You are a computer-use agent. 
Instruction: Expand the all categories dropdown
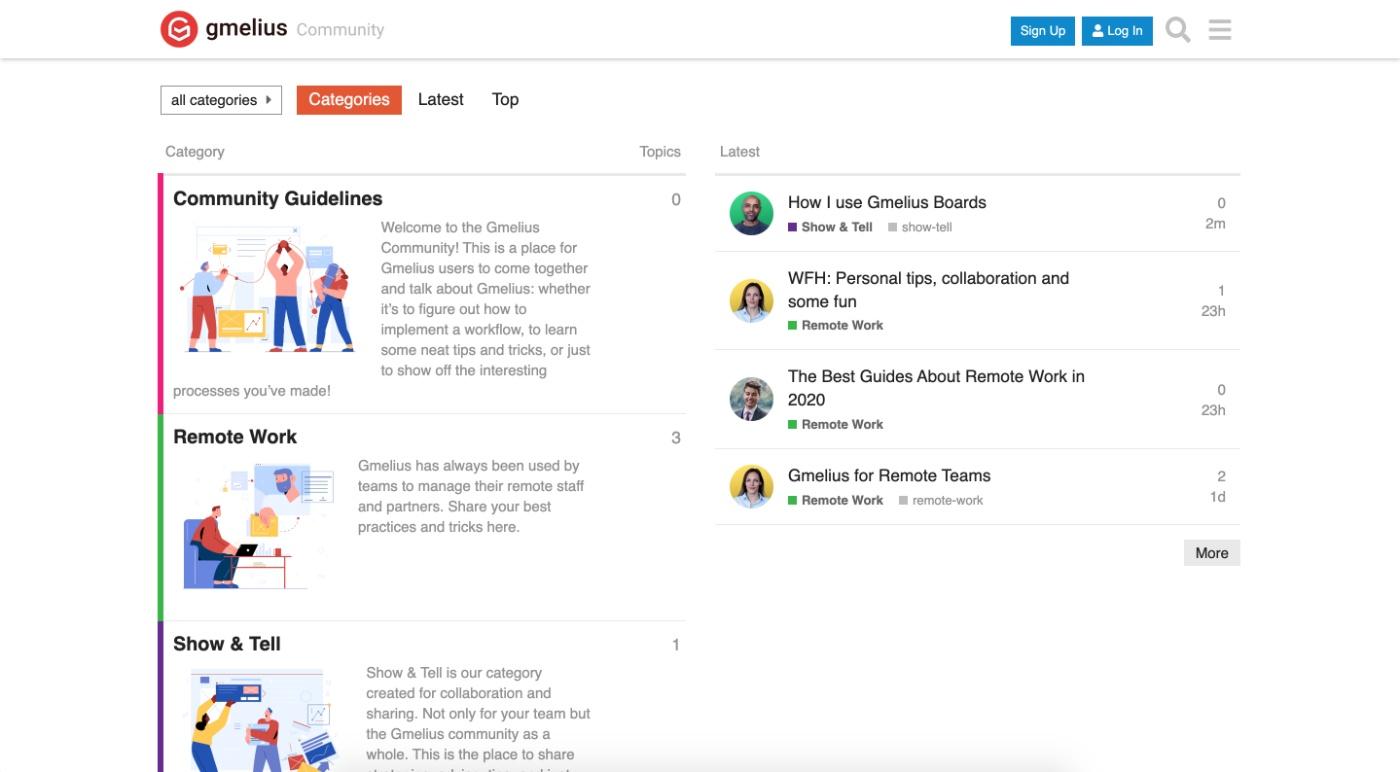click(221, 100)
